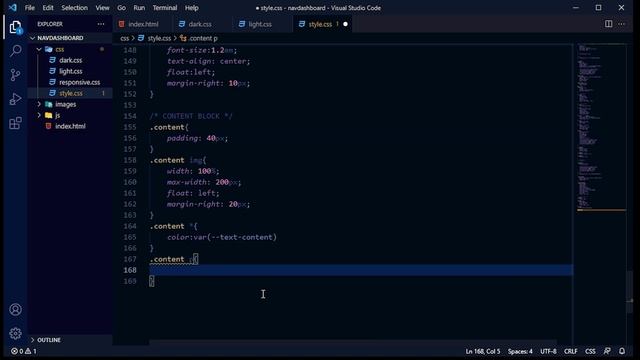Image resolution: width=640 pixels, height=360 pixels.
Task: Click line number 155 in the gutter
Action: [130, 127]
